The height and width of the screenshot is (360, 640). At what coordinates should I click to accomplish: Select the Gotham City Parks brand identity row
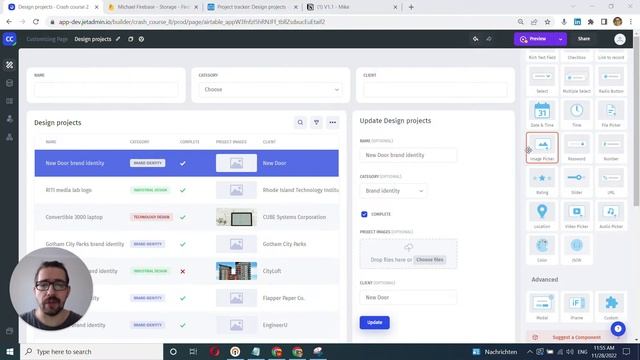[x=187, y=244]
